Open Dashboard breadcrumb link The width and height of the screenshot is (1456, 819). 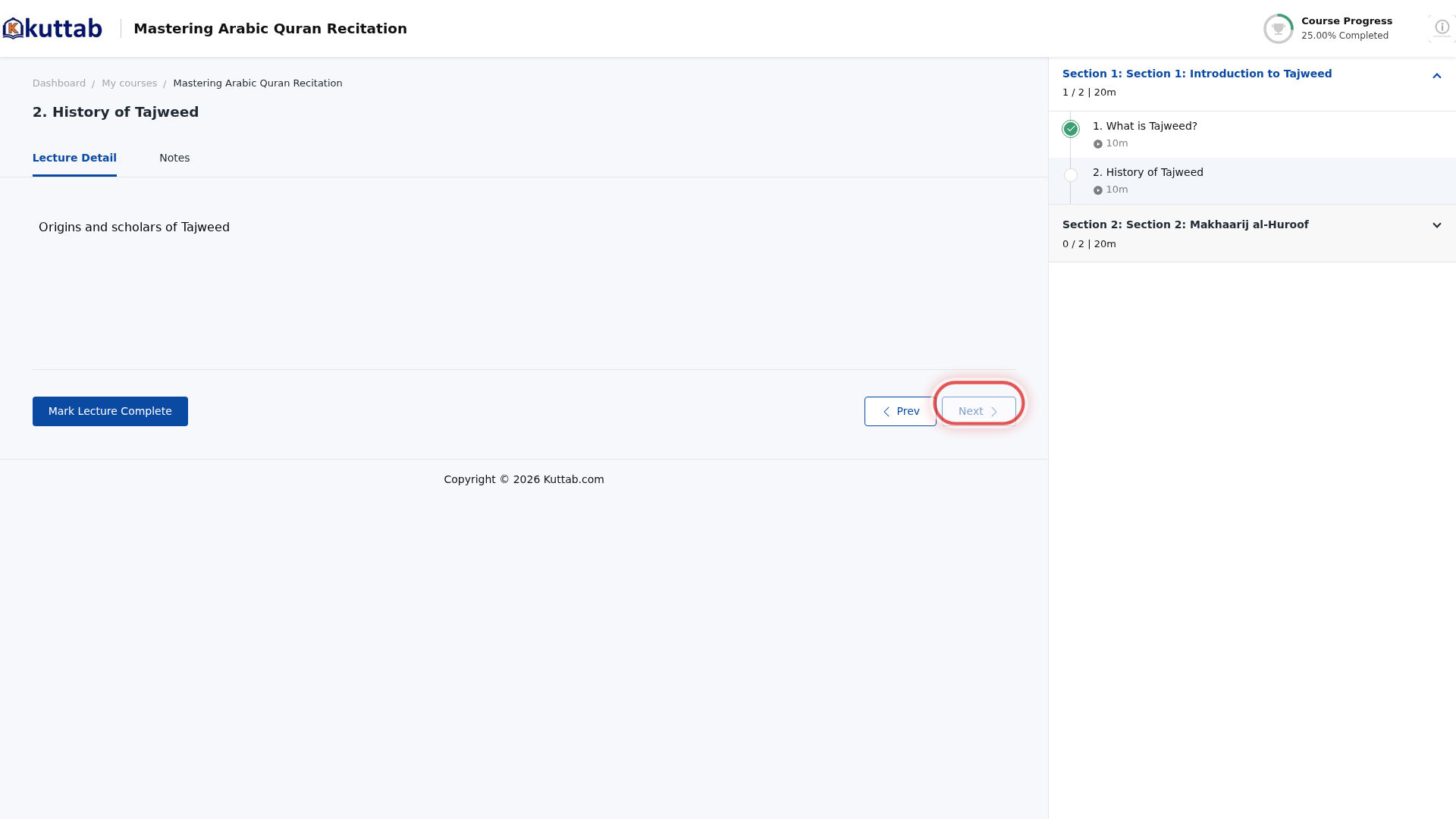[x=59, y=83]
